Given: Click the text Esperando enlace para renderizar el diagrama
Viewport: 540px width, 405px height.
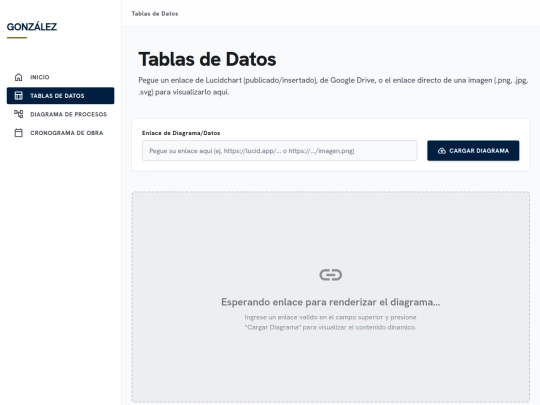Looking at the screenshot, I should point(331,302).
